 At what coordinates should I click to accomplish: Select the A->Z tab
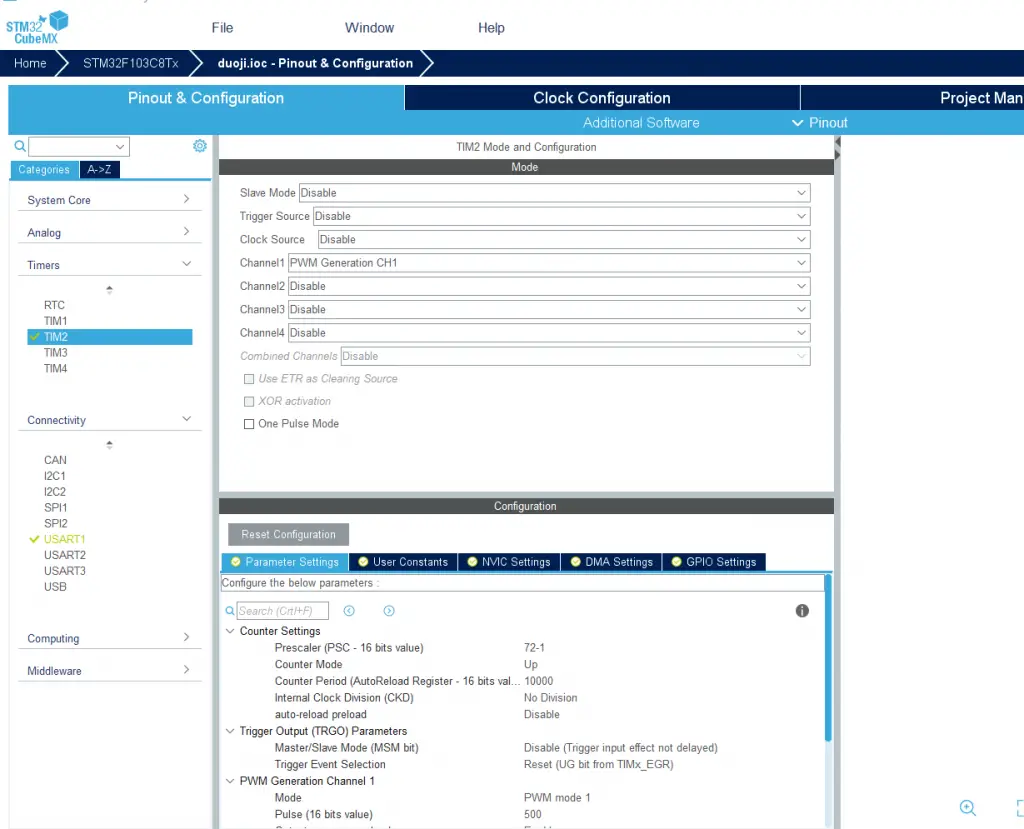click(99, 170)
